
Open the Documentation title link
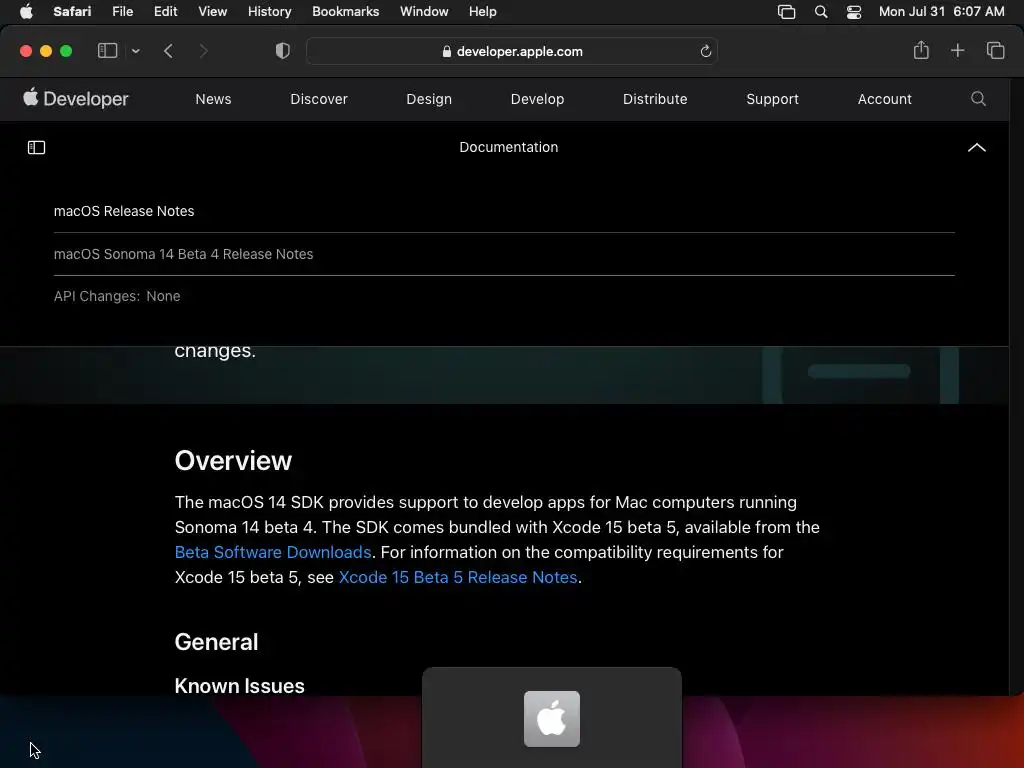509,147
